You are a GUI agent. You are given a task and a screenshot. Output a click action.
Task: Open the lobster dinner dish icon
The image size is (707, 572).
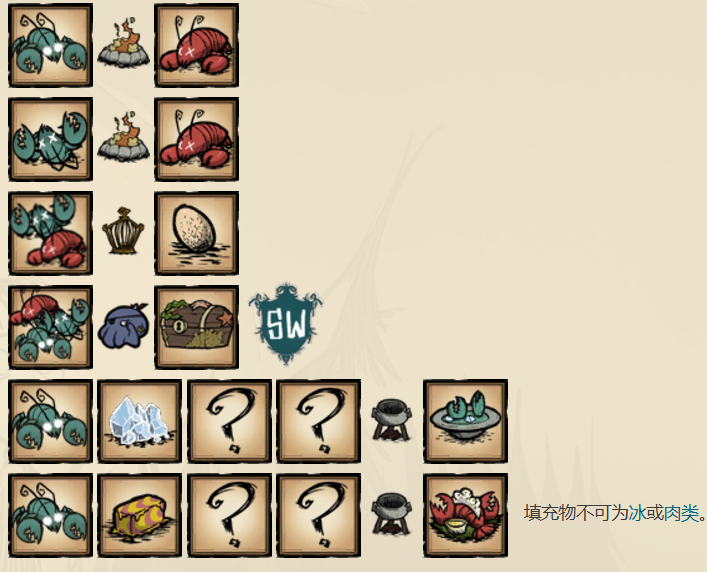466,515
